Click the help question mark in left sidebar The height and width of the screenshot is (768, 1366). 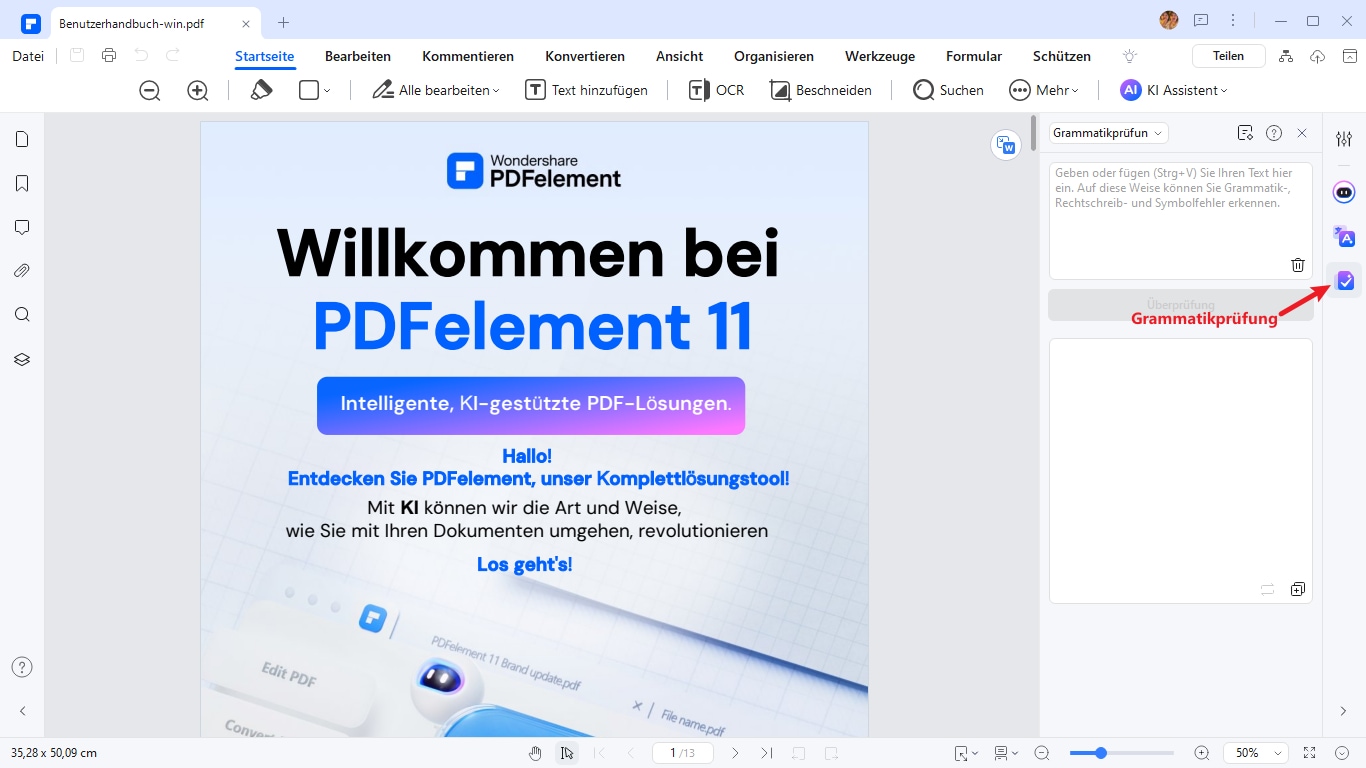click(22, 667)
